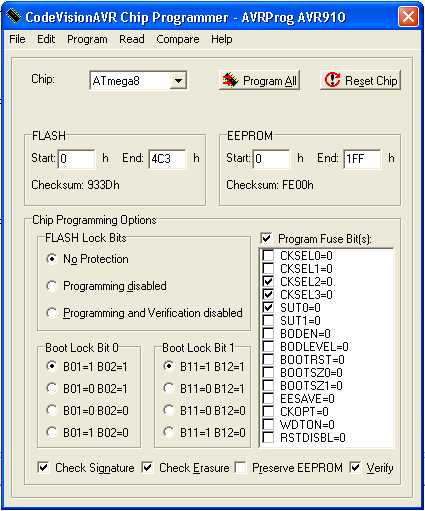The image size is (425, 511).
Task: Click the chip icon in title bar
Action: click(13, 16)
